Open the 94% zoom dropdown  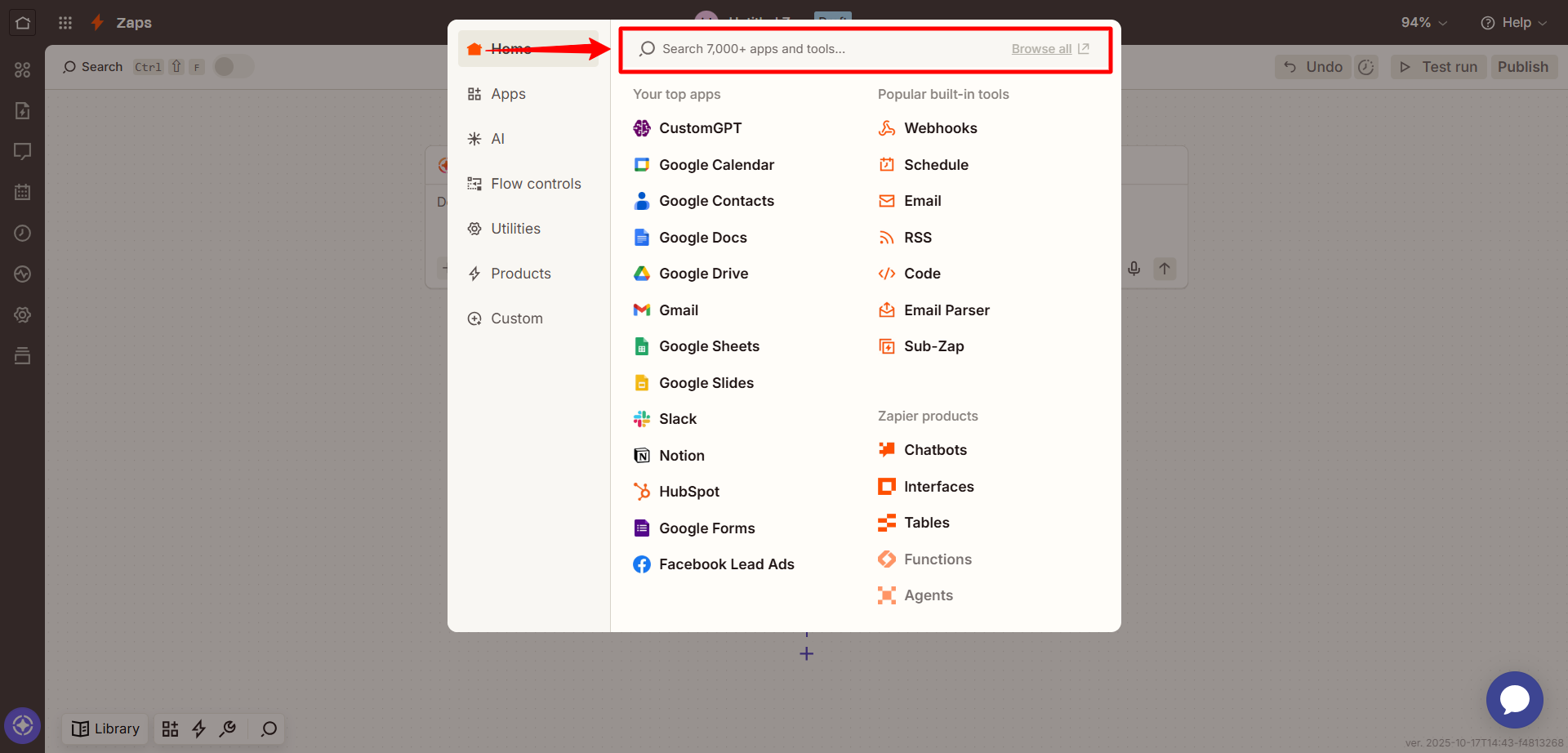point(1424,22)
